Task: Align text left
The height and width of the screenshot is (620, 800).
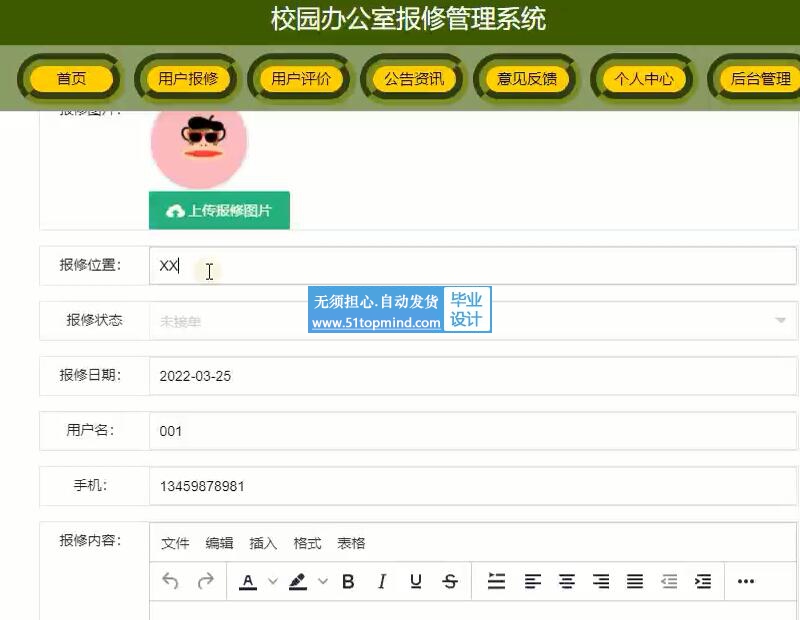Action: pyautogui.click(x=533, y=581)
